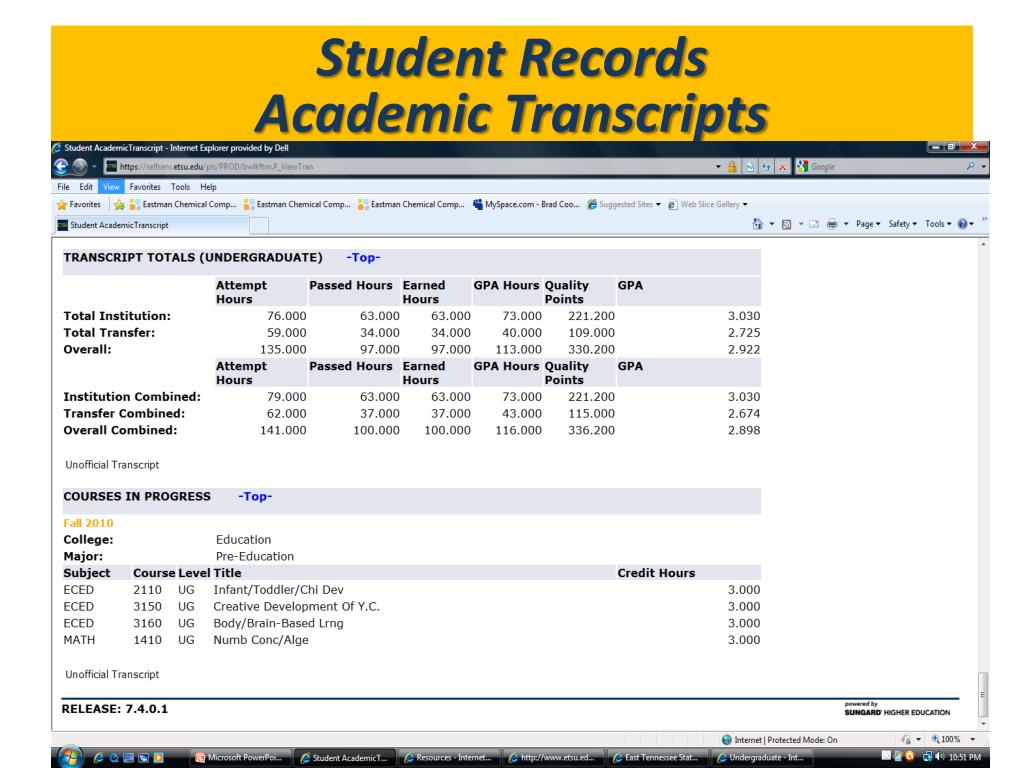1024x768 pixels.
Task: Click the orange media player quick launch icon
Action: click(158, 758)
